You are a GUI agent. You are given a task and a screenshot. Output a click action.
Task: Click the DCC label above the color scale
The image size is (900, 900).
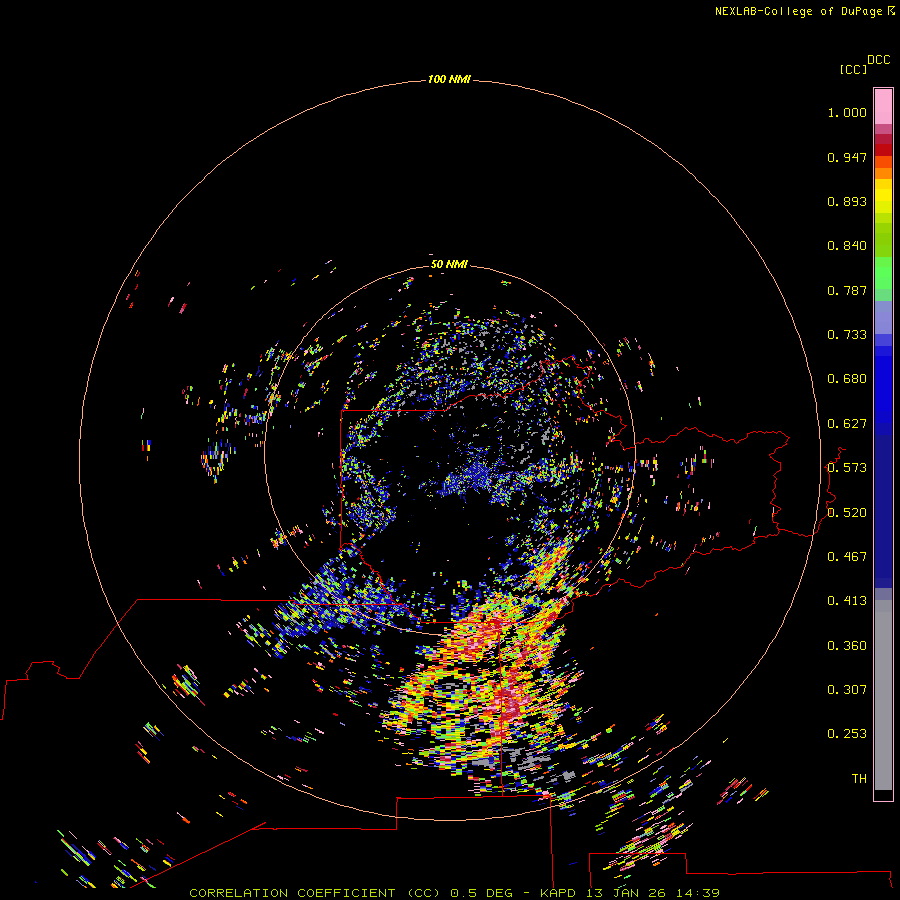point(879,60)
